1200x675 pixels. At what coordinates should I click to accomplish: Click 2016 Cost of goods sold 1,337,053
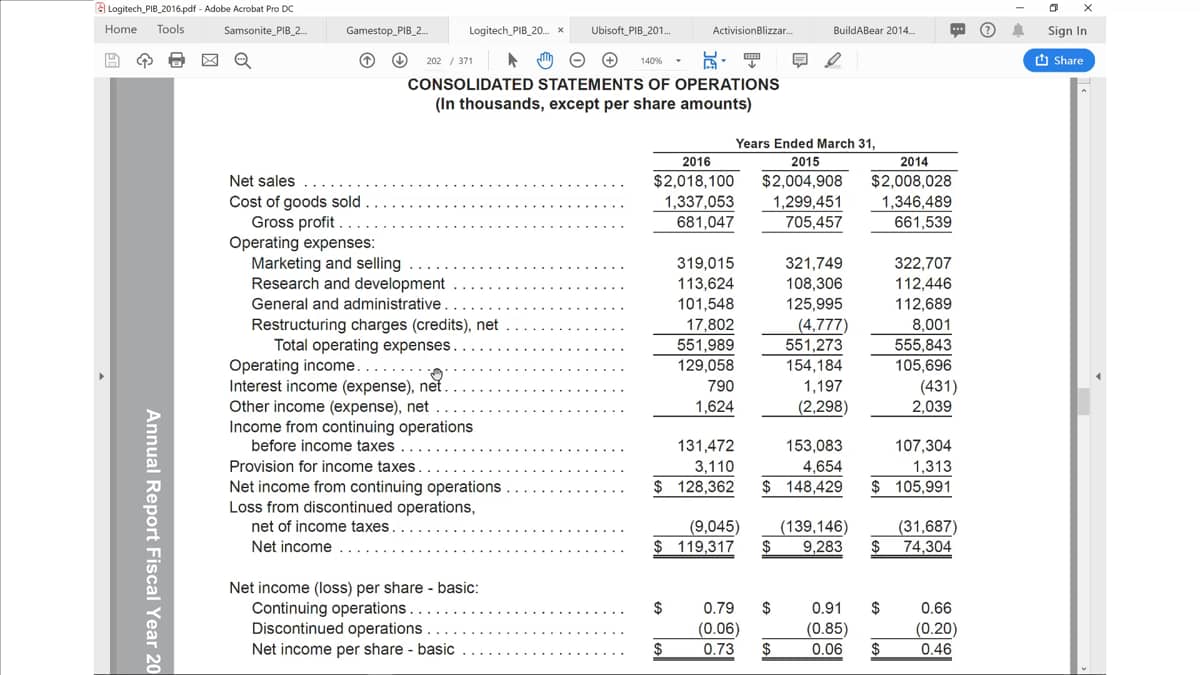click(x=699, y=202)
